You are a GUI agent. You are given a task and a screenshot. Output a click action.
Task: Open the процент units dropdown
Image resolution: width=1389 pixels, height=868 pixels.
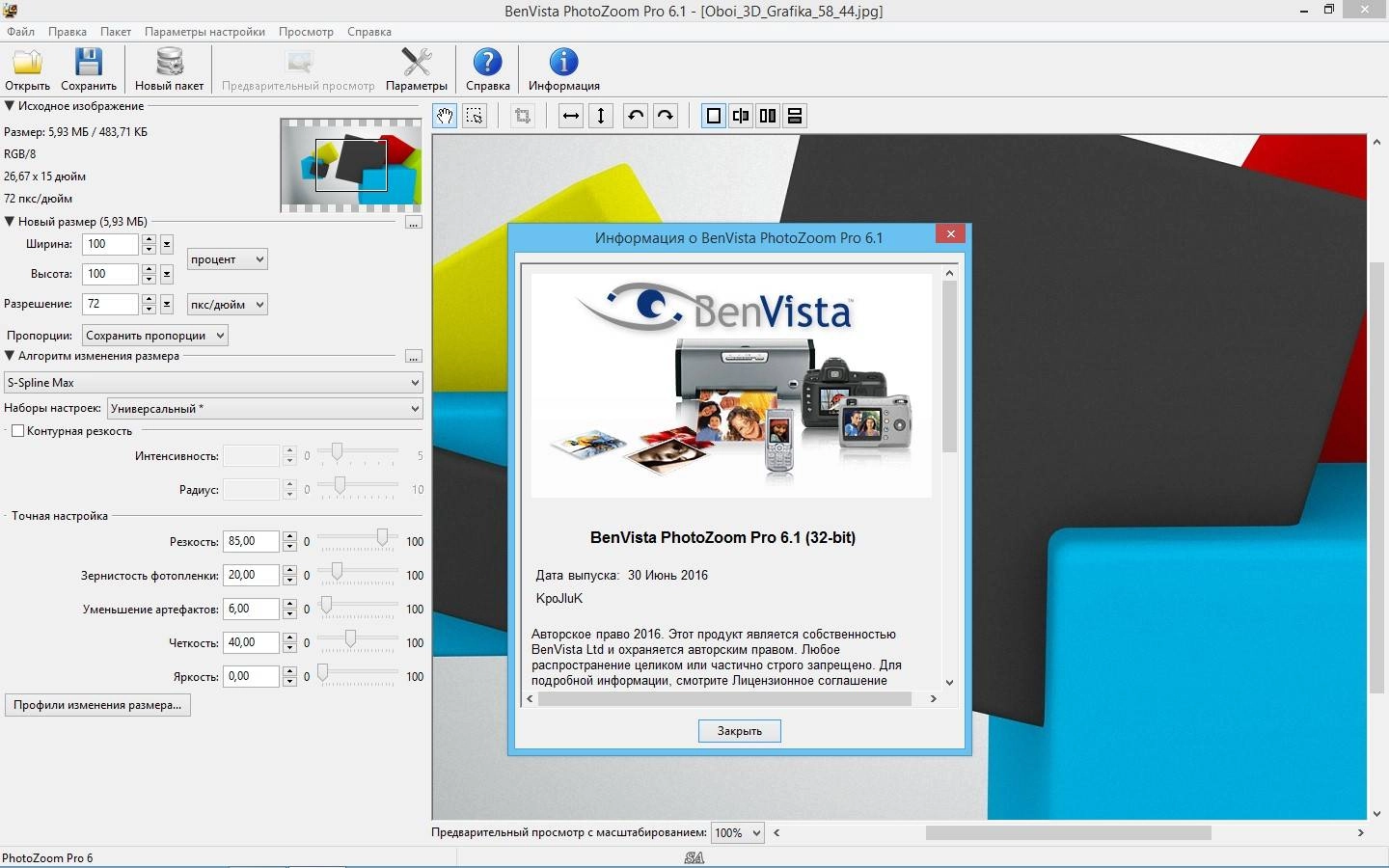click(227, 259)
